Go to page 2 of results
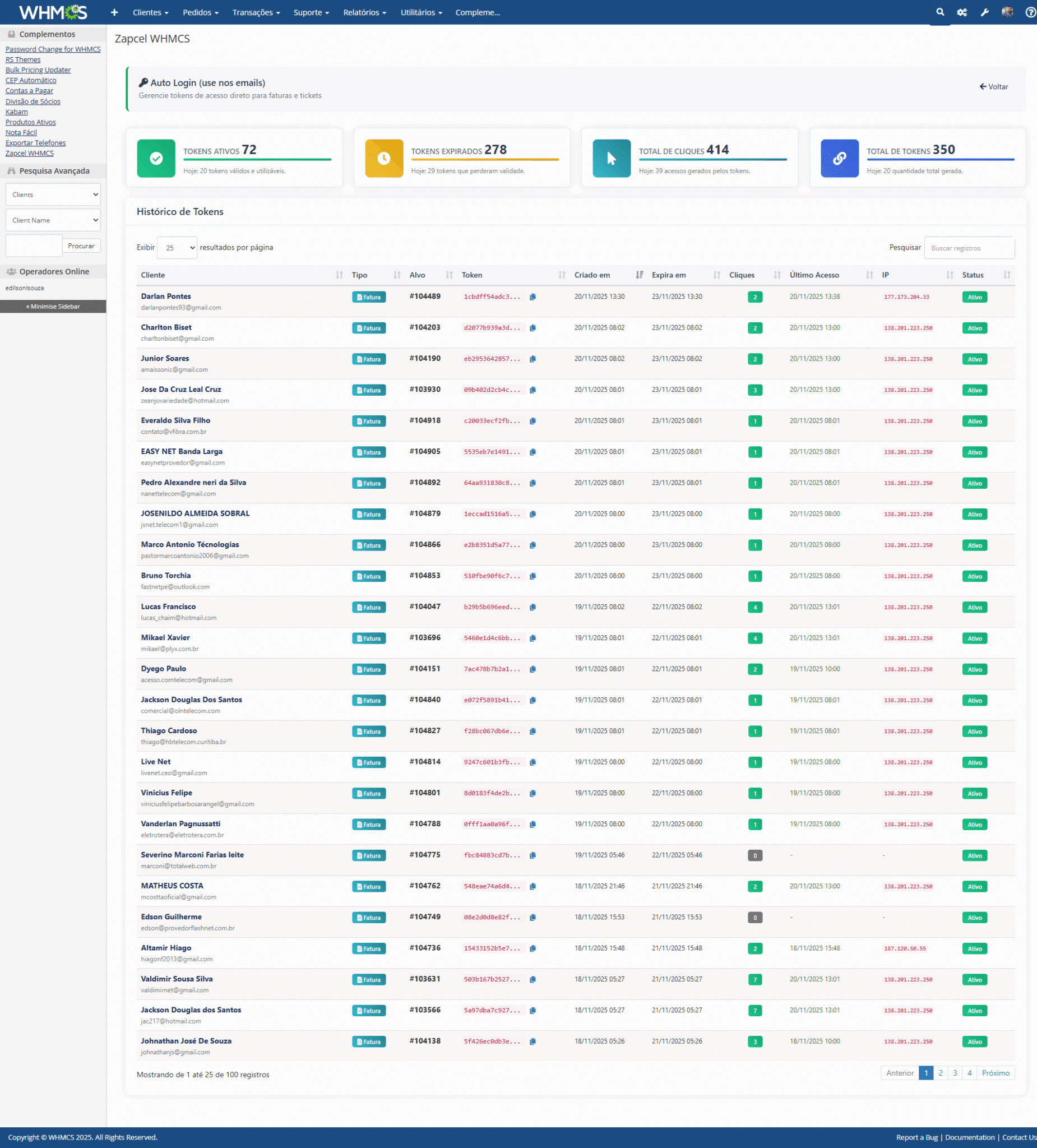Viewport: 1037px width, 1148px height. [940, 1073]
